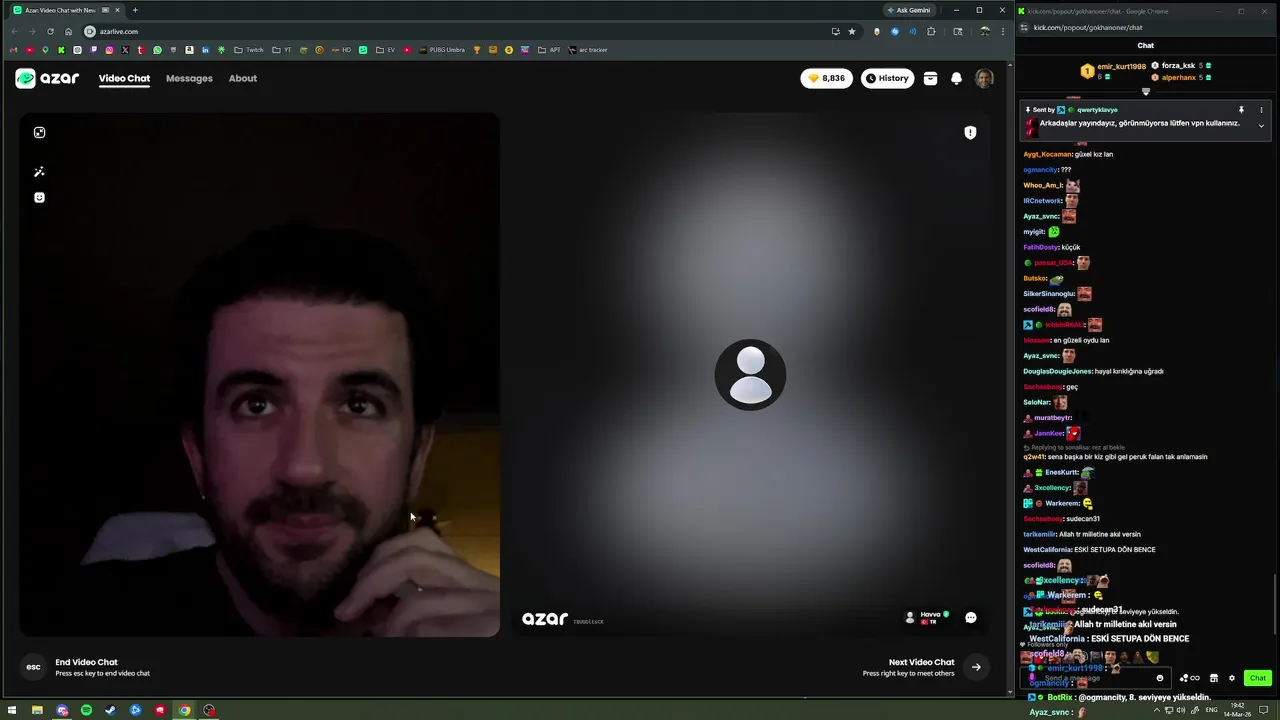Open the YT bookmark folder
This screenshot has height=720, width=1280.
pos(282,50)
